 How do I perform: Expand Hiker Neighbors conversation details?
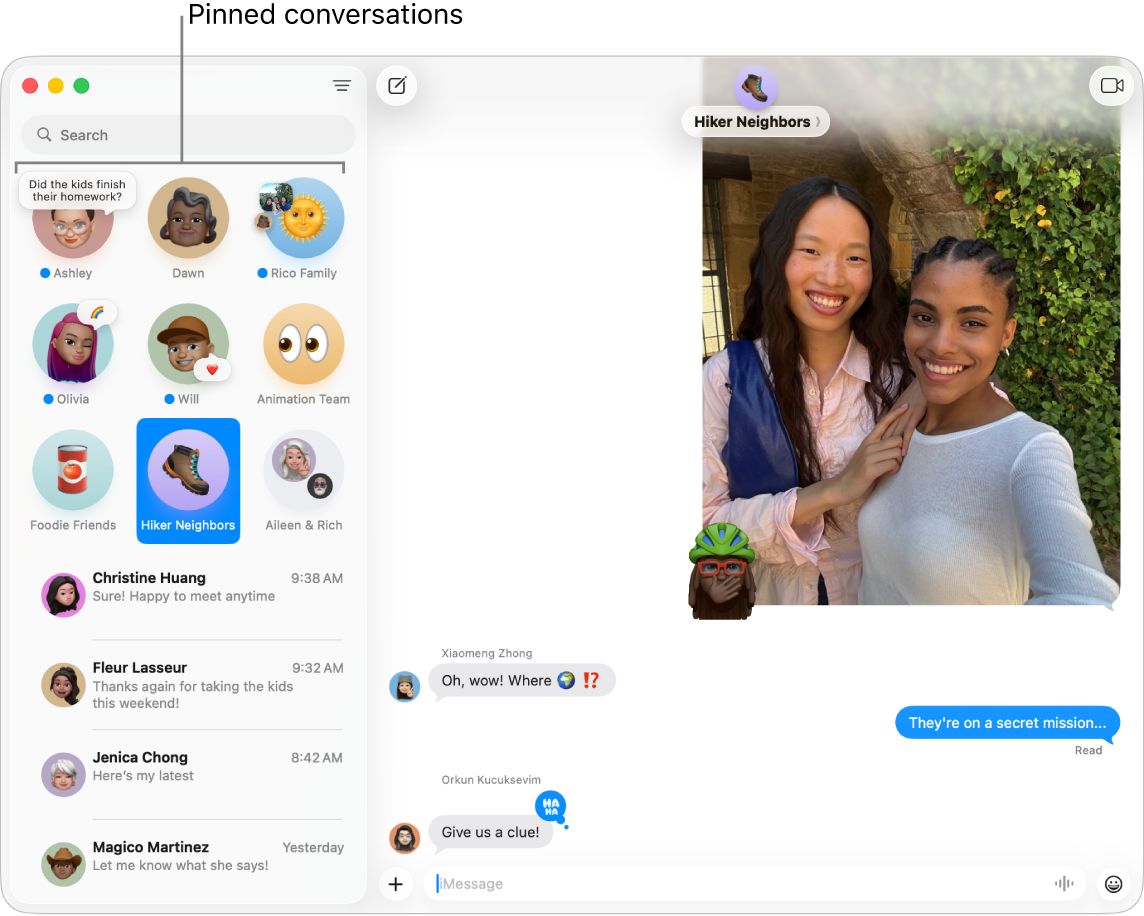(755, 121)
